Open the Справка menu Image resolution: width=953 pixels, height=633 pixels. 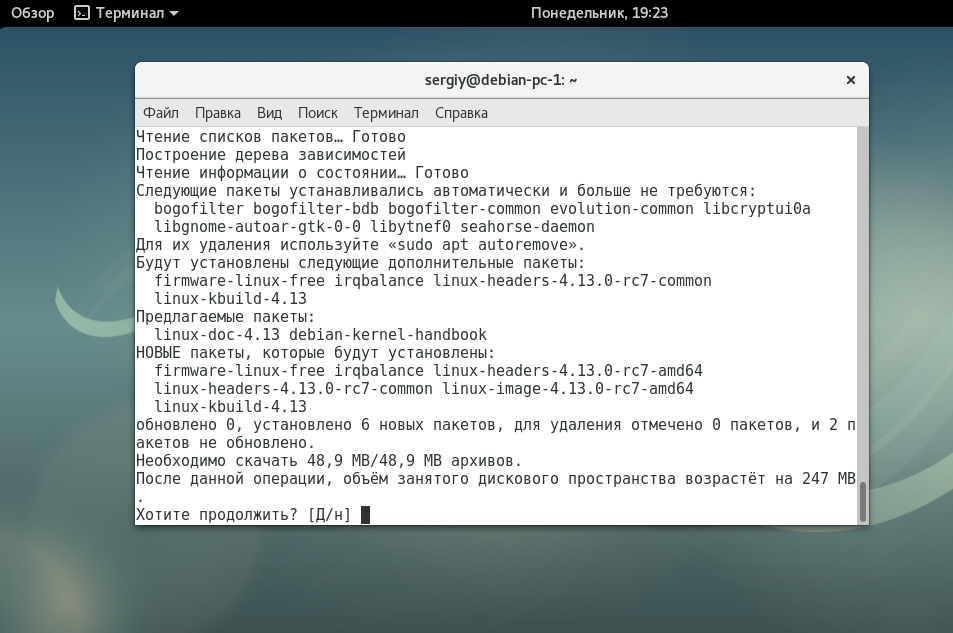[x=461, y=113]
